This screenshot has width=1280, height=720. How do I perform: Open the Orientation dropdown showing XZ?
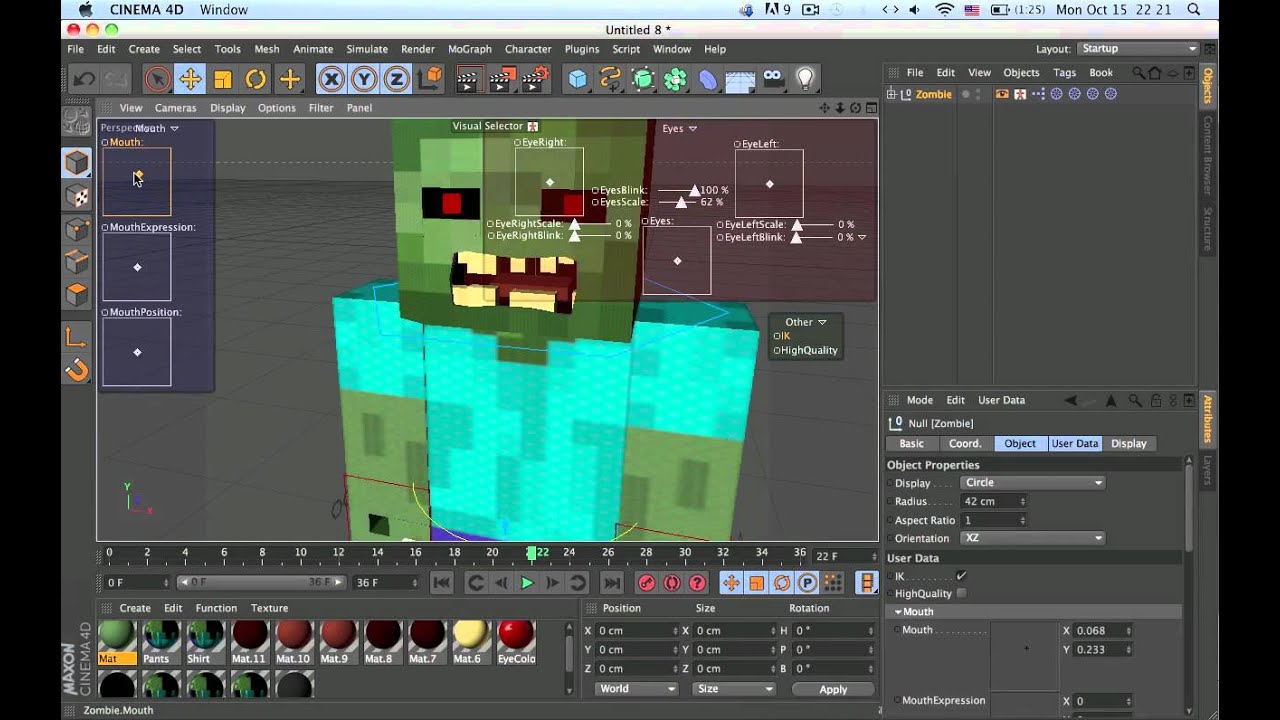tap(1033, 538)
